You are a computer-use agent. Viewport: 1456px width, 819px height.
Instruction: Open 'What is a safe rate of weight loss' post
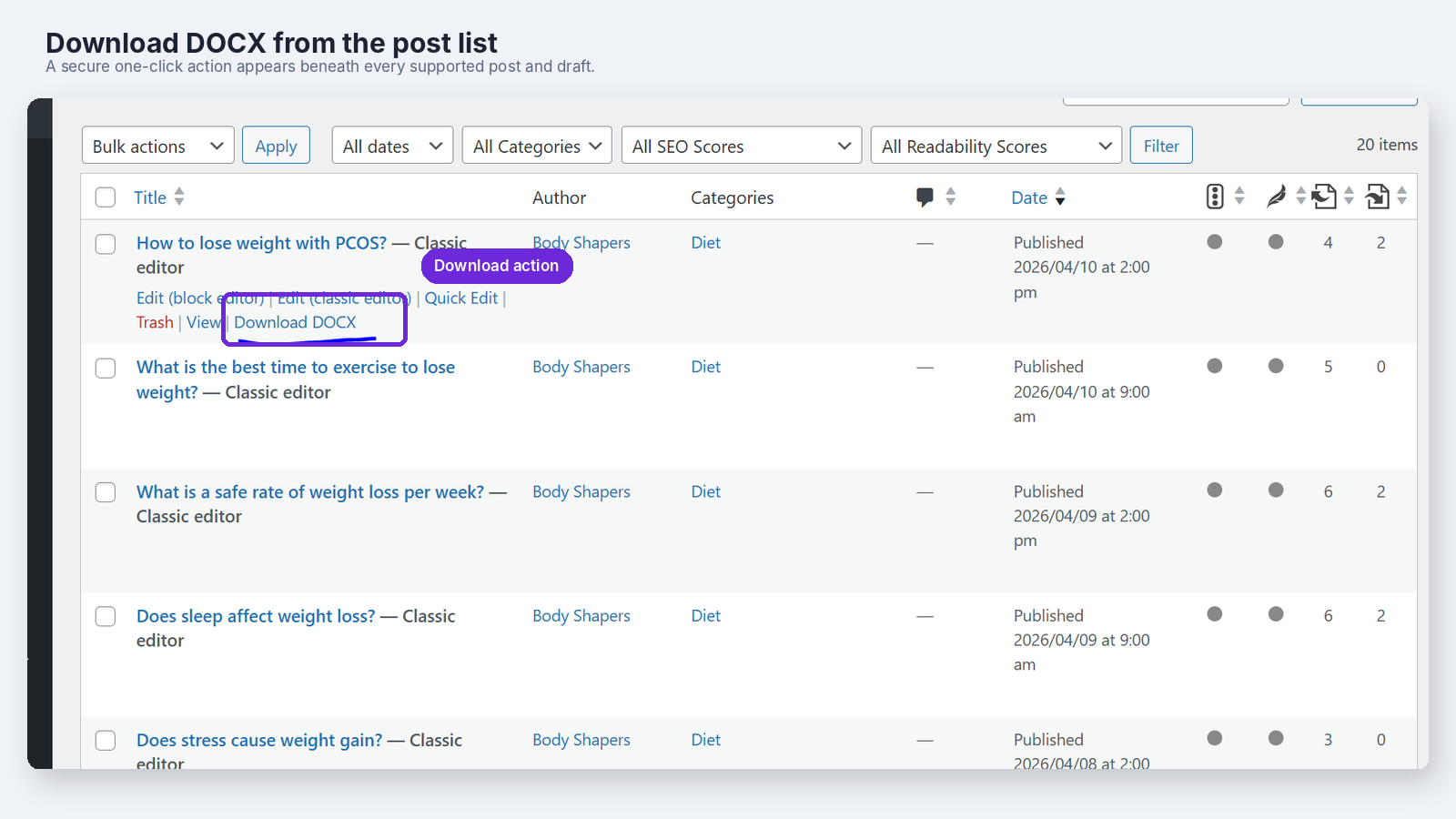[x=310, y=491]
